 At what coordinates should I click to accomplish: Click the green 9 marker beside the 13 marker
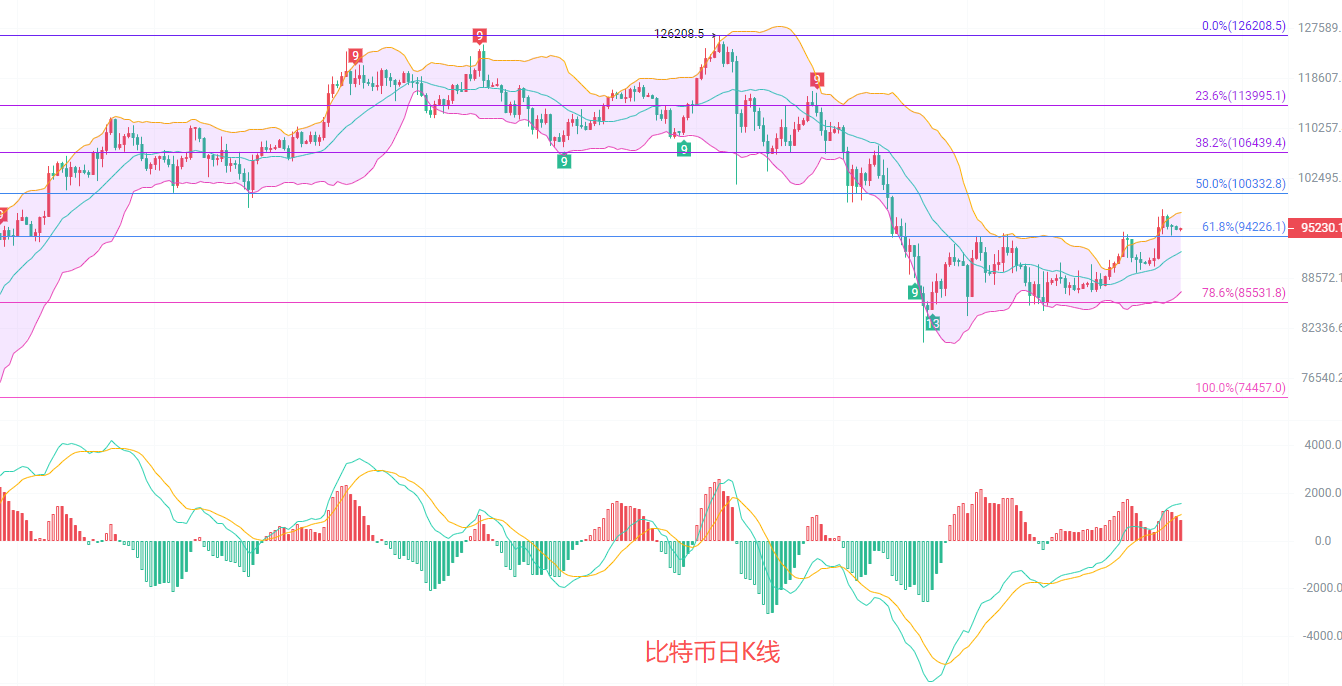(x=914, y=292)
